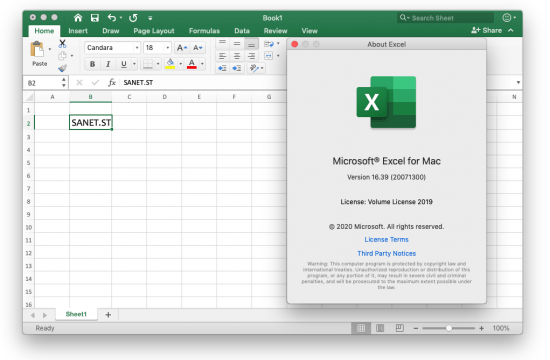Increase font size button

click(182, 48)
